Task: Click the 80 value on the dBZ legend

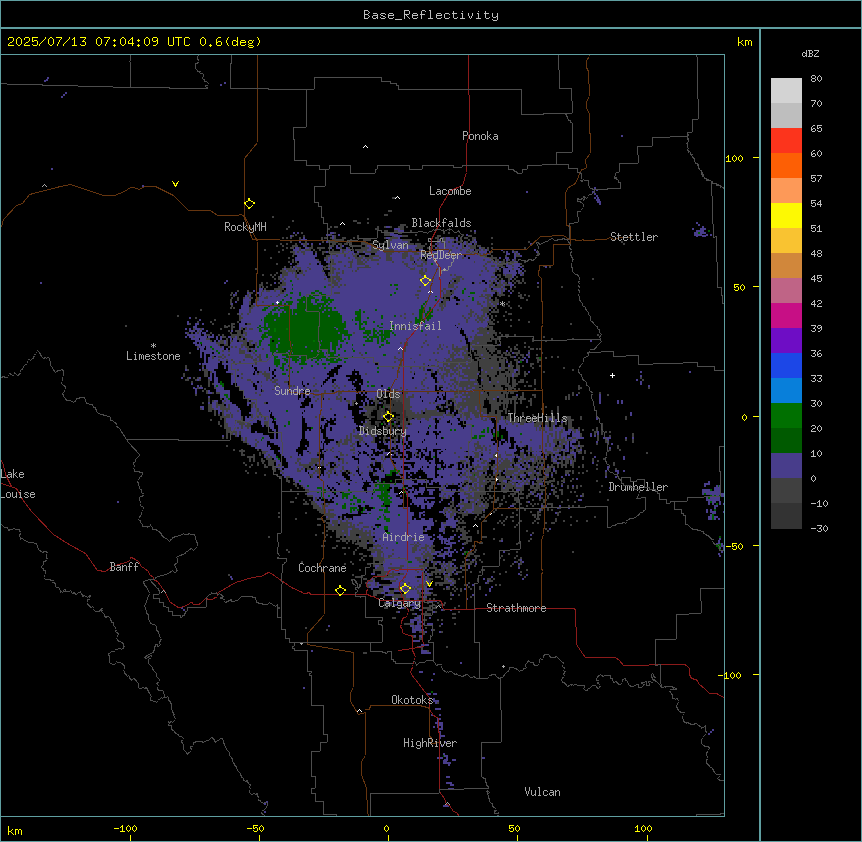Action: [x=816, y=79]
